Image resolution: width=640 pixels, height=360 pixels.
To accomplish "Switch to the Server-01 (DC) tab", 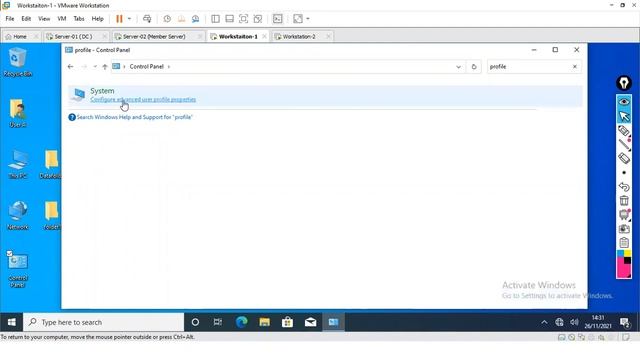I will [73, 36].
